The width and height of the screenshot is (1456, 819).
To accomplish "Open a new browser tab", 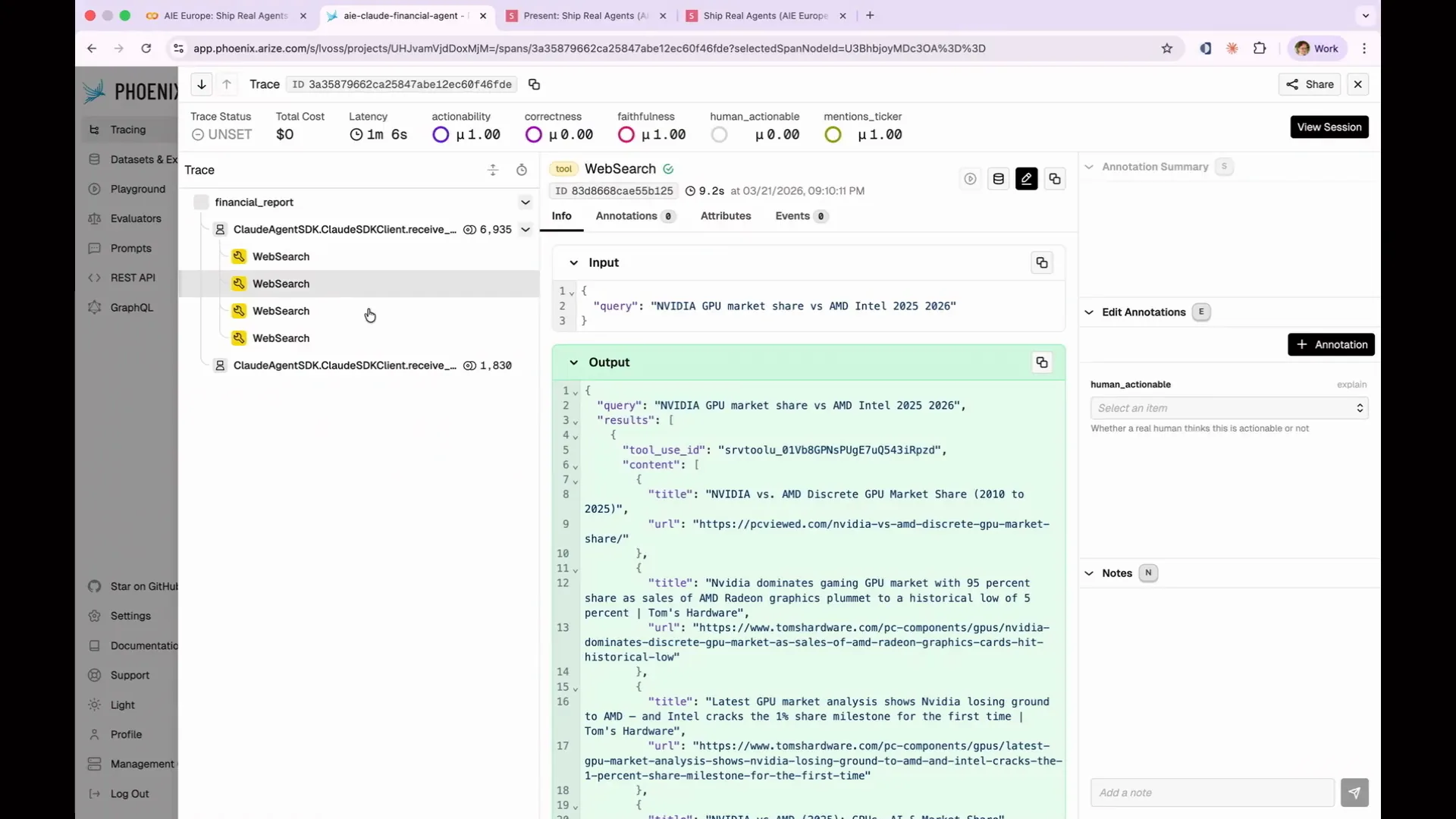I will (x=870, y=16).
